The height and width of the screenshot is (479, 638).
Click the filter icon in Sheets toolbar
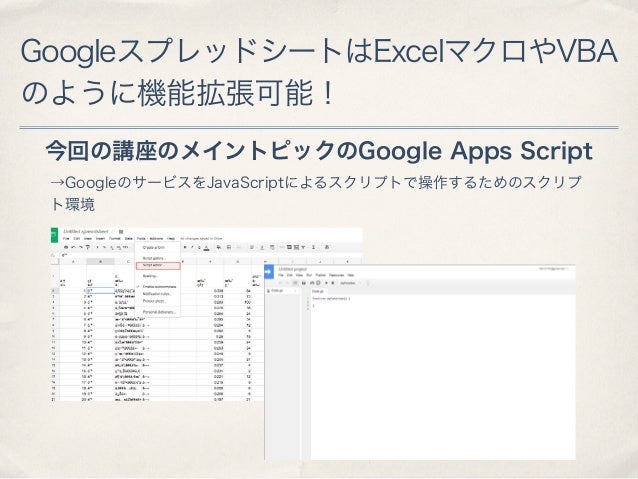[304, 247]
